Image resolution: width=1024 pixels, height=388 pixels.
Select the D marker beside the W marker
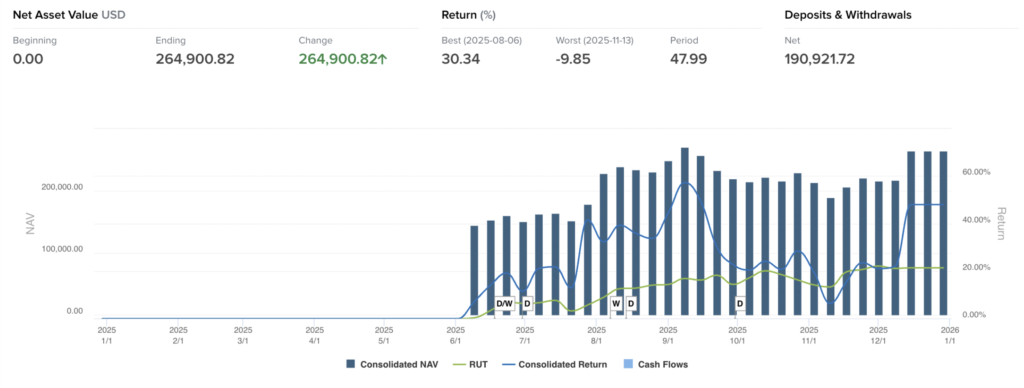pyautogui.click(x=631, y=304)
